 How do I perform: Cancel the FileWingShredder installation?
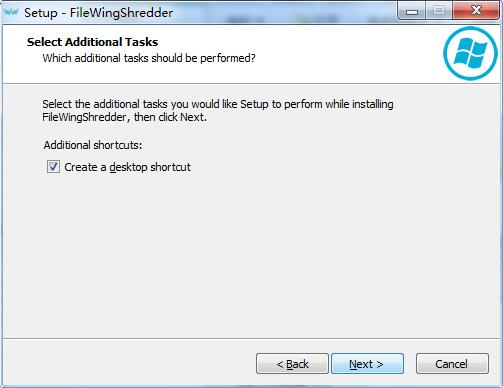click(x=452, y=364)
